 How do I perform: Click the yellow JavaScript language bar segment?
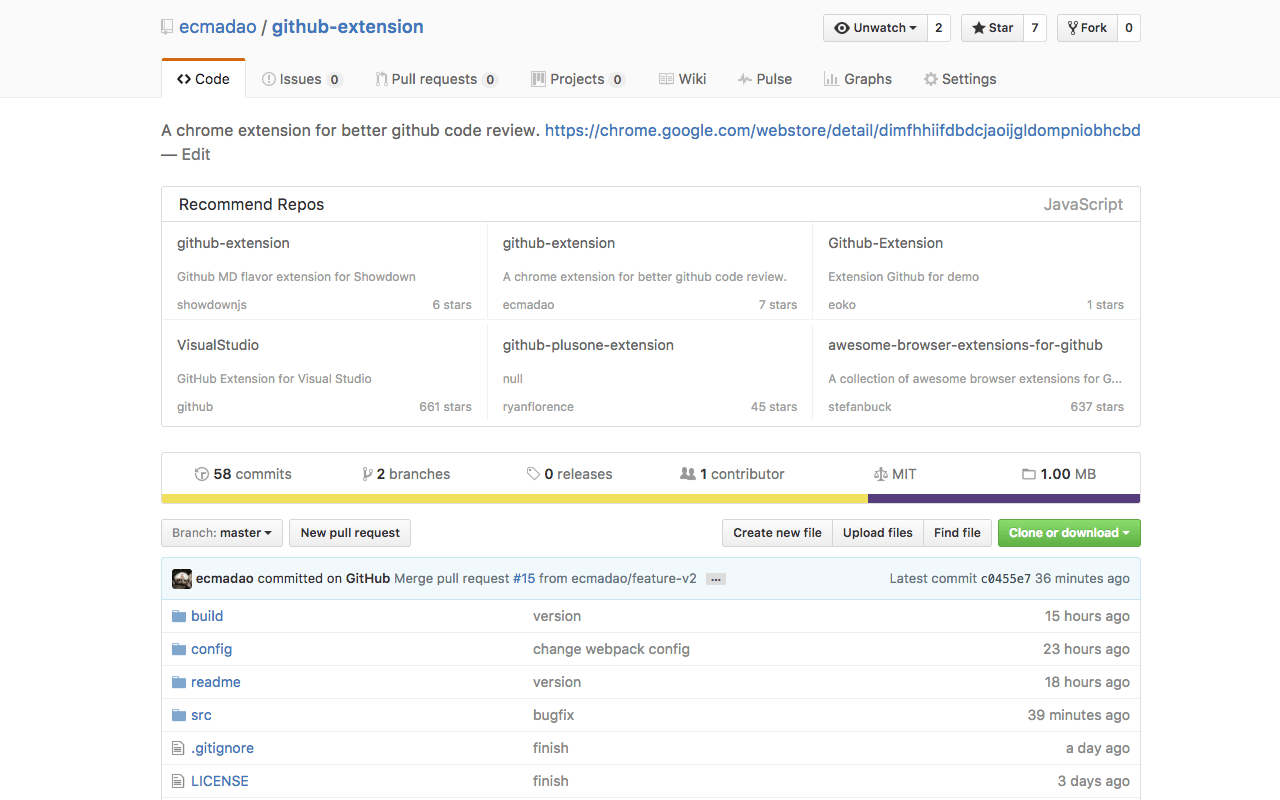tap(514, 498)
